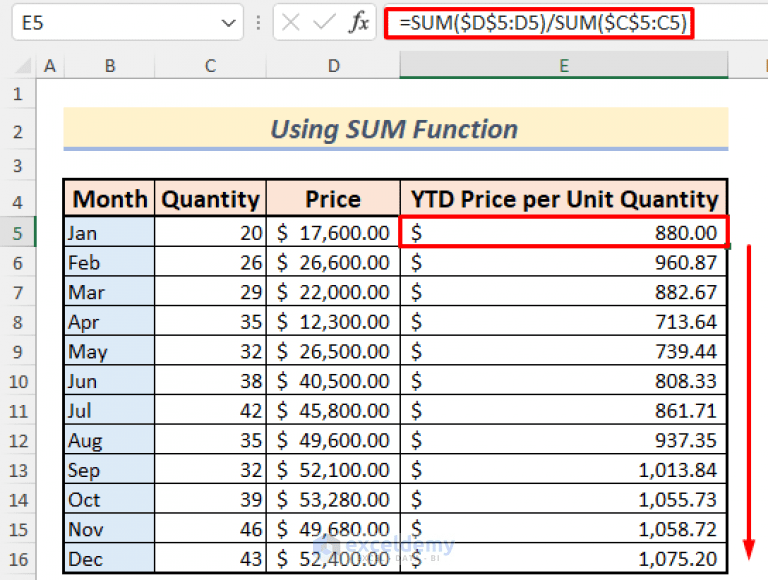768x580 pixels.
Task: Click price cell showing 40,500.00
Action: (333, 381)
